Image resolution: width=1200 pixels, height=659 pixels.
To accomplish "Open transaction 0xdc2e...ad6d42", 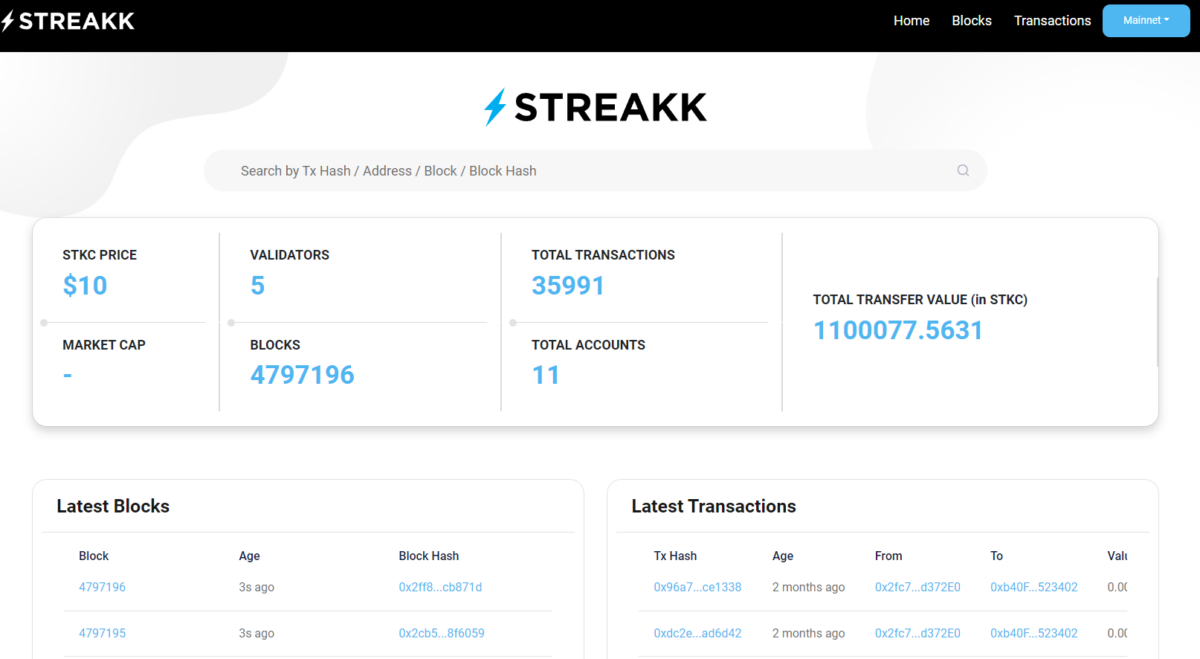I will (697, 633).
